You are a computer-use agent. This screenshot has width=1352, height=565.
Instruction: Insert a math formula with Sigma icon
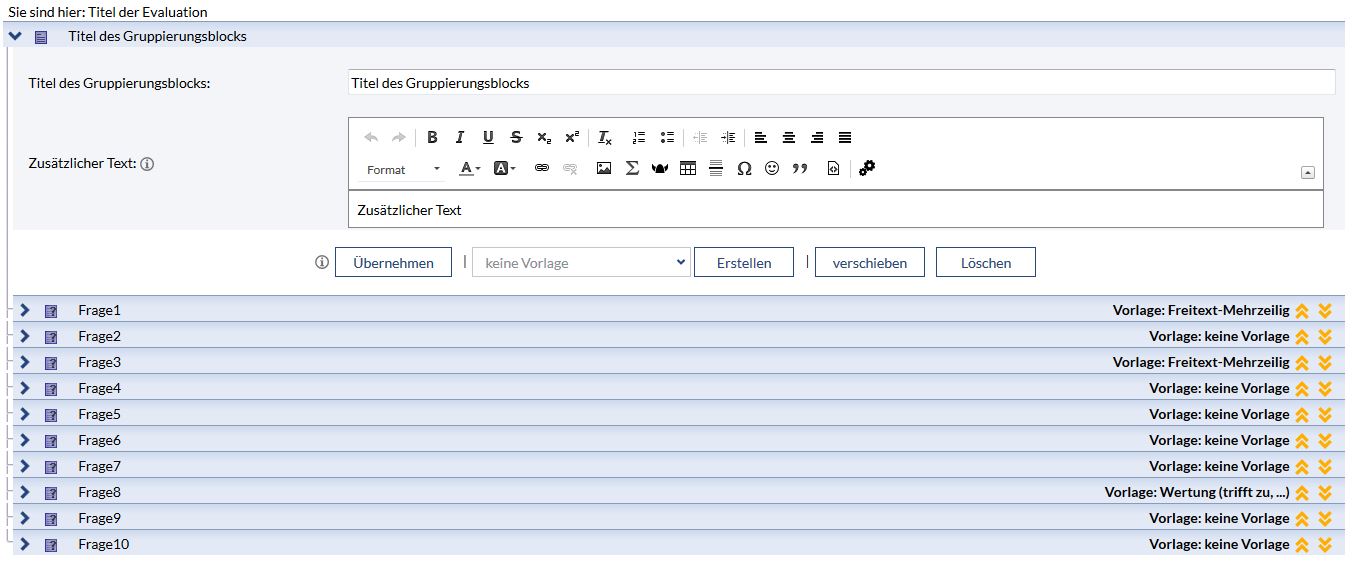pos(632,169)
